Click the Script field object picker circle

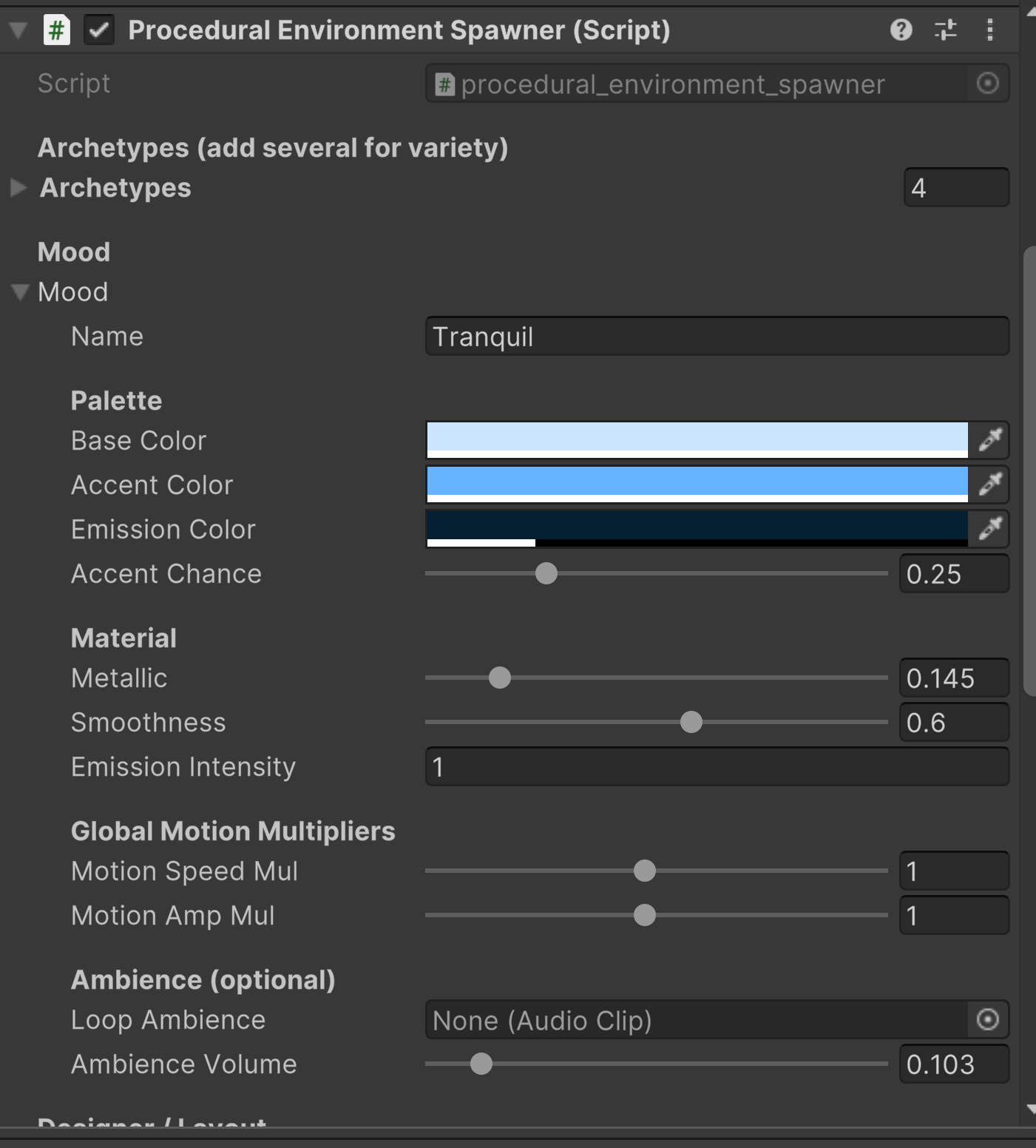point(987,84)
